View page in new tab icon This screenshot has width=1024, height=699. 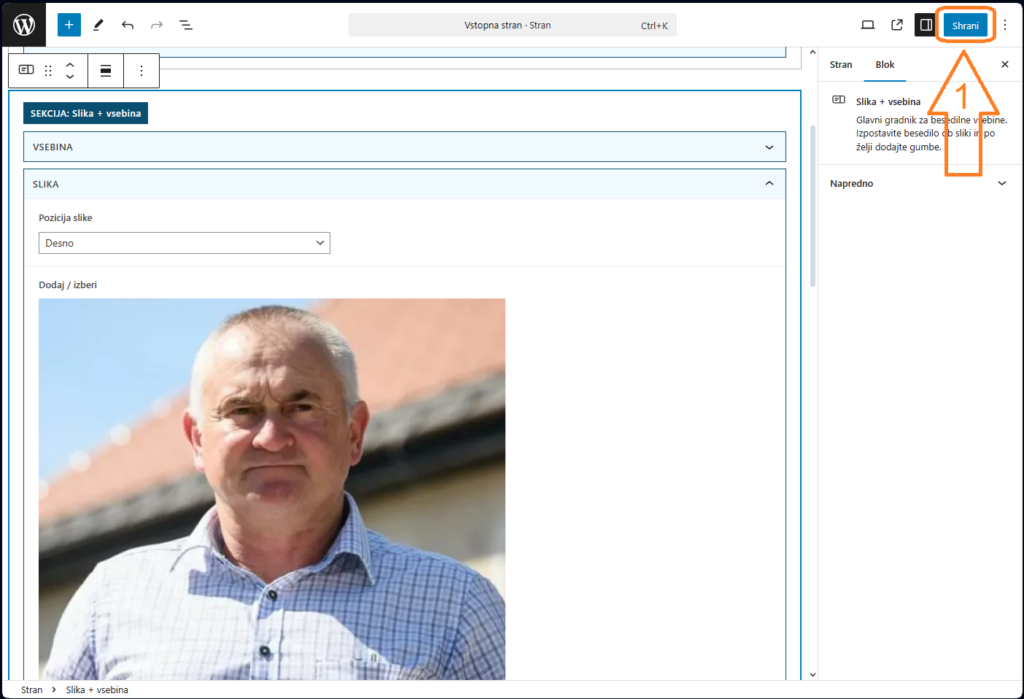(897, 25)
